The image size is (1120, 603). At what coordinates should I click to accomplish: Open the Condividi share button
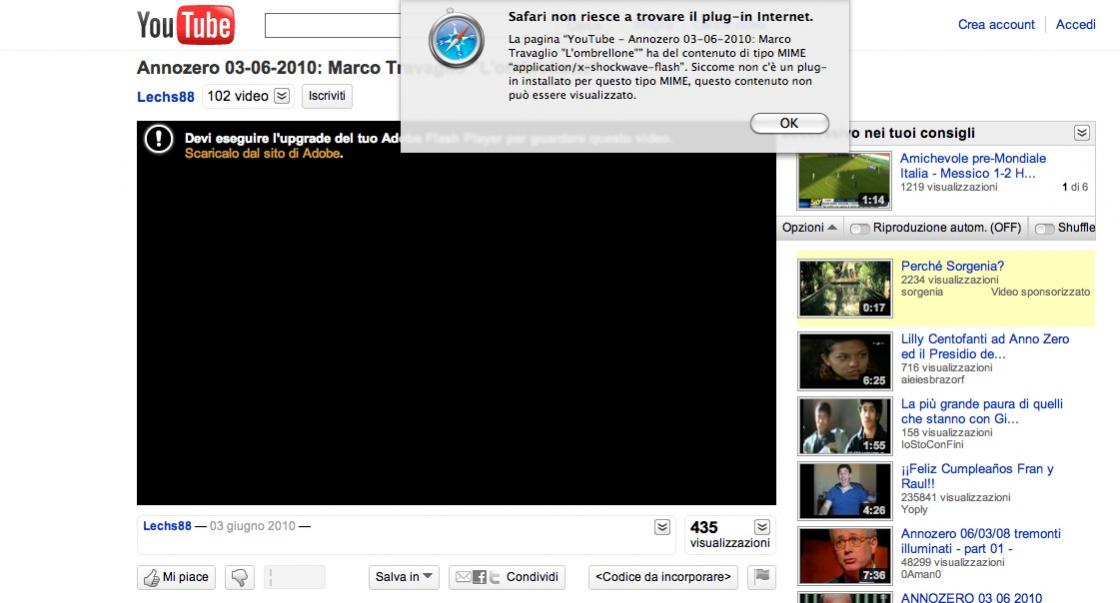point(506,577)
